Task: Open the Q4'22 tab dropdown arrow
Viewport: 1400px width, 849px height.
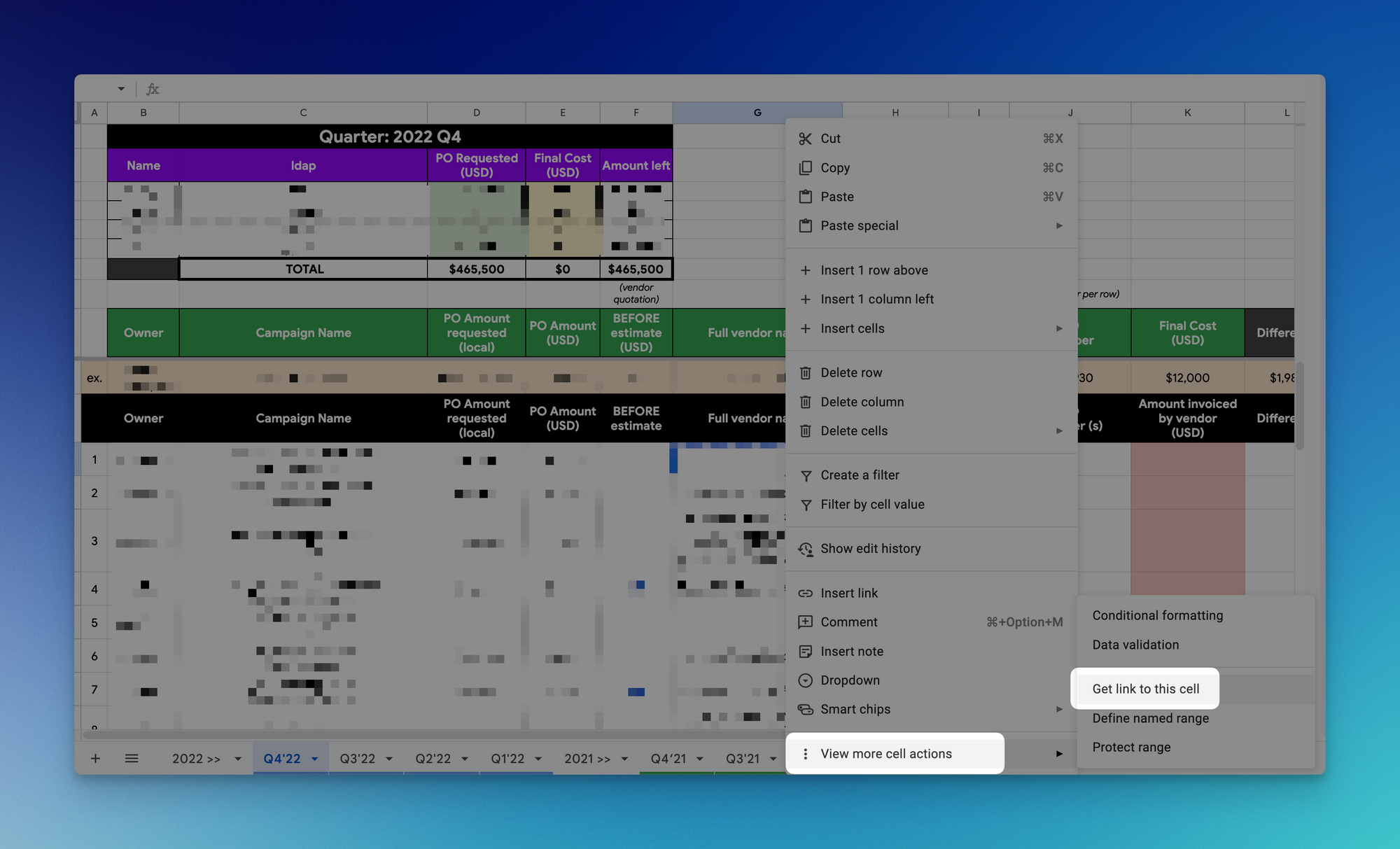Action: (315, 759)
